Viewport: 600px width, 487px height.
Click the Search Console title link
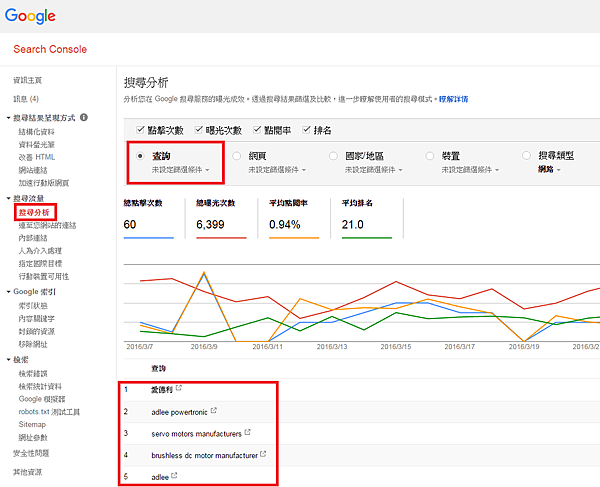point(50,49)
